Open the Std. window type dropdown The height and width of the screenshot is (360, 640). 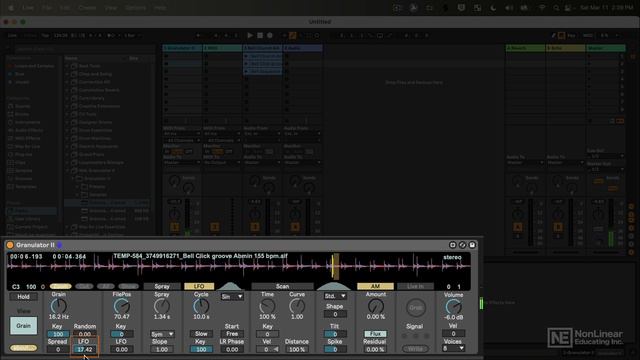click(x=335, y=296)
